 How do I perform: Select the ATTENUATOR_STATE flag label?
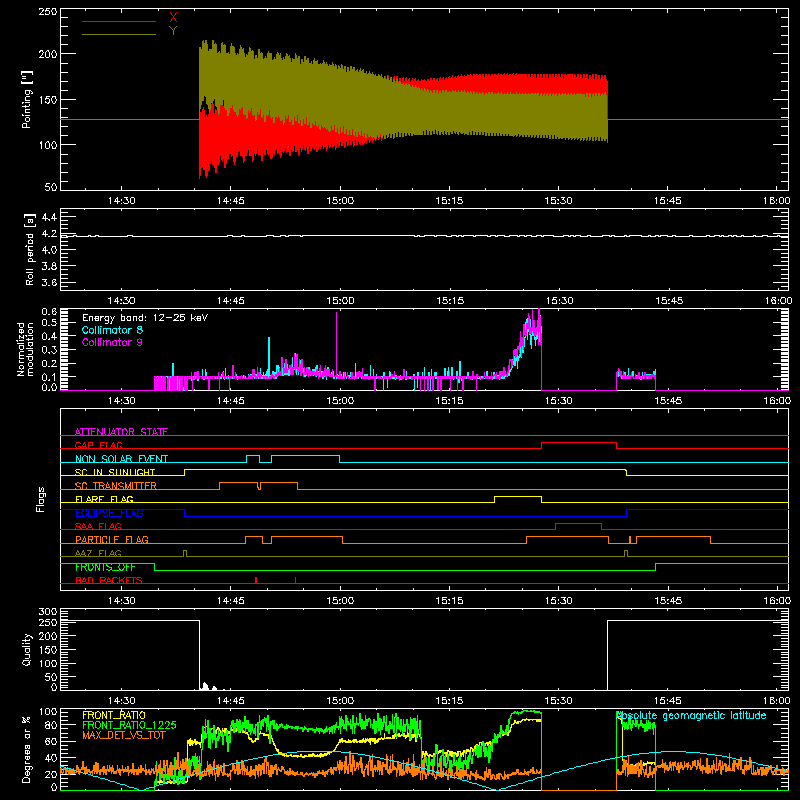121,432
